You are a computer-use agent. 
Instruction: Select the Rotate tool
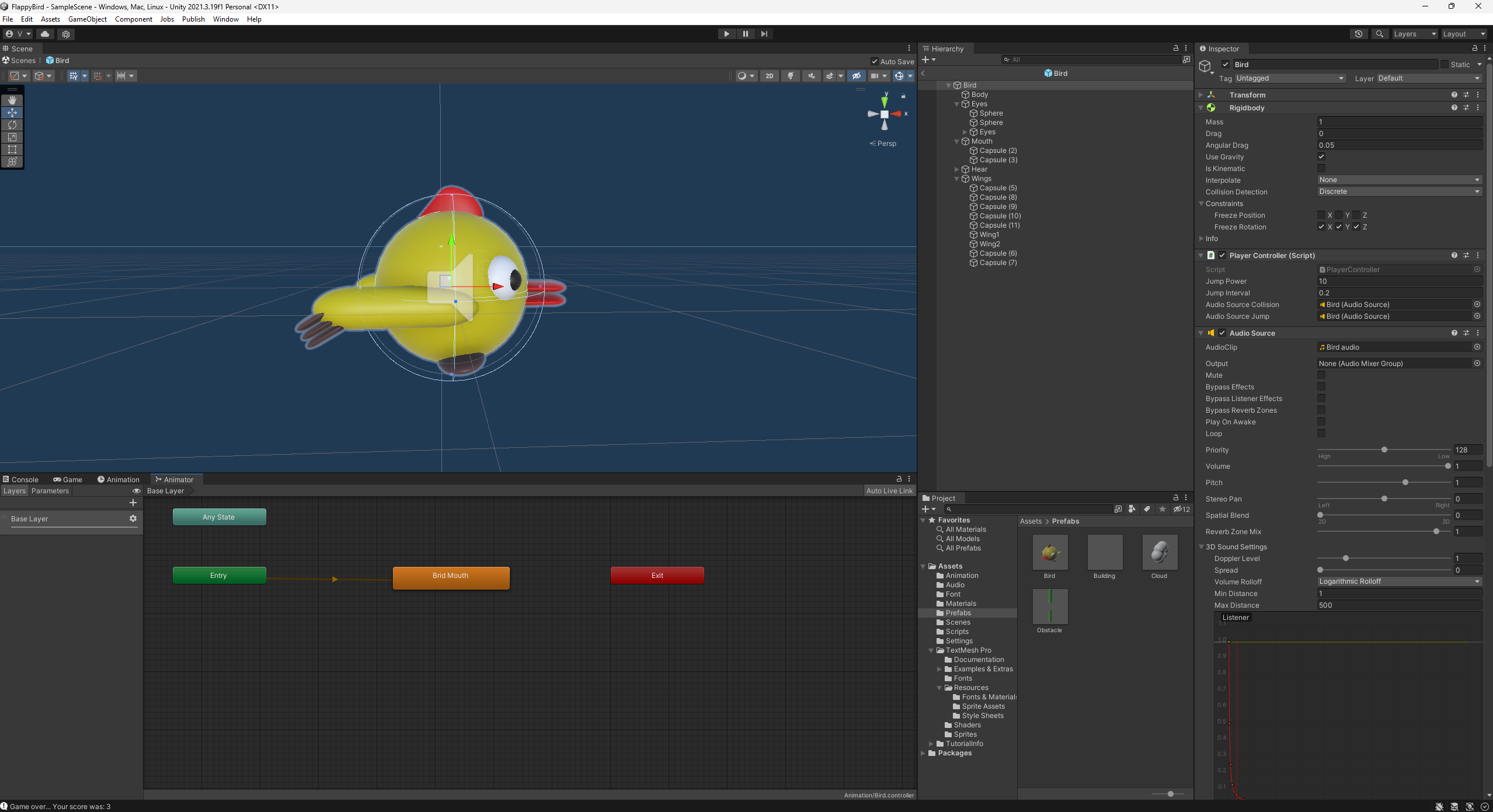(x=12, y=125)
